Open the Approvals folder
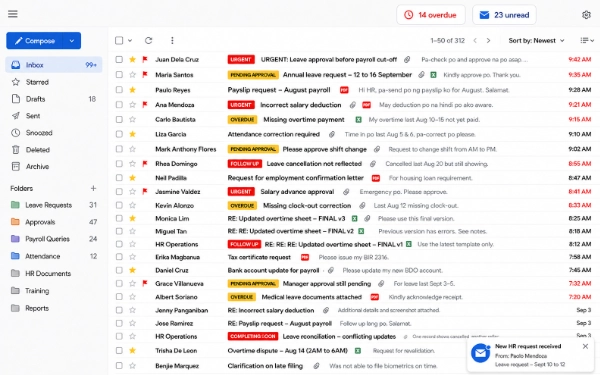 pos(54,222)
